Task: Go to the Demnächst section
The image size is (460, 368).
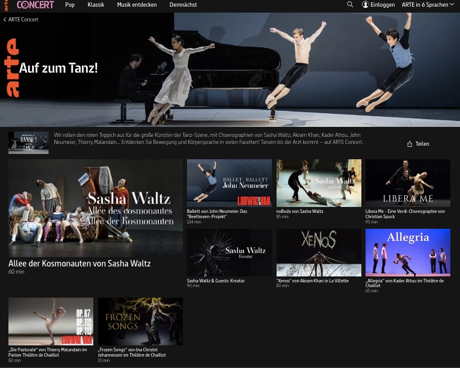Action: point(183,5)
